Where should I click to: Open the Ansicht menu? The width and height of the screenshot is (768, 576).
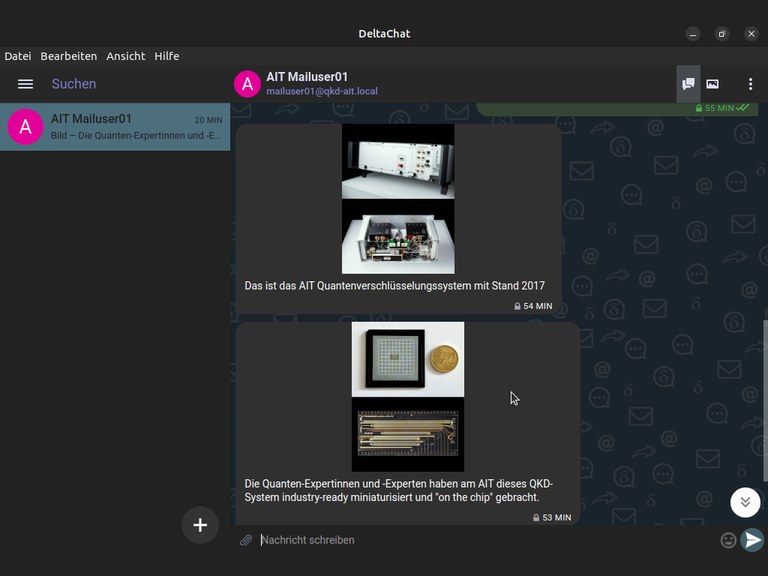click(x=126, y=56)
